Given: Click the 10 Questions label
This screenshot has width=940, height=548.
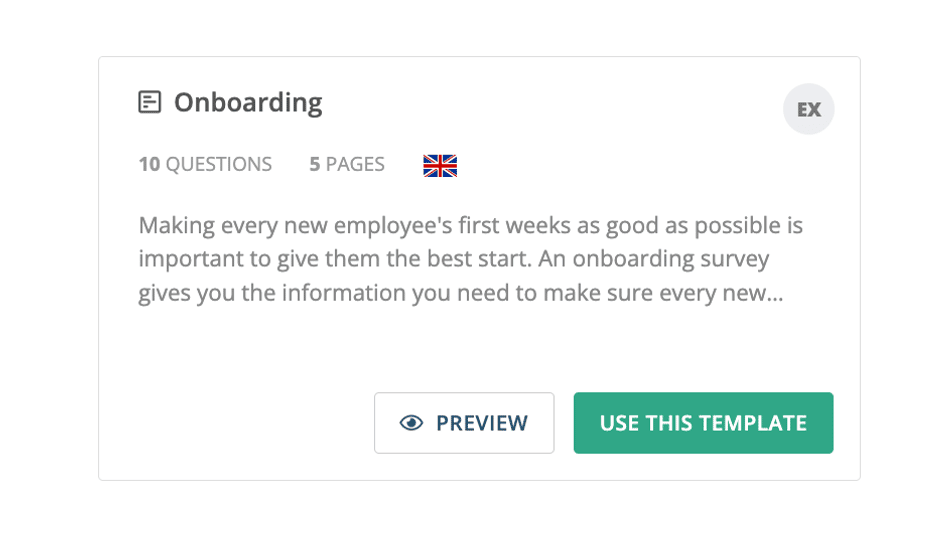Looking at the screenshot, I should (205, 164).
